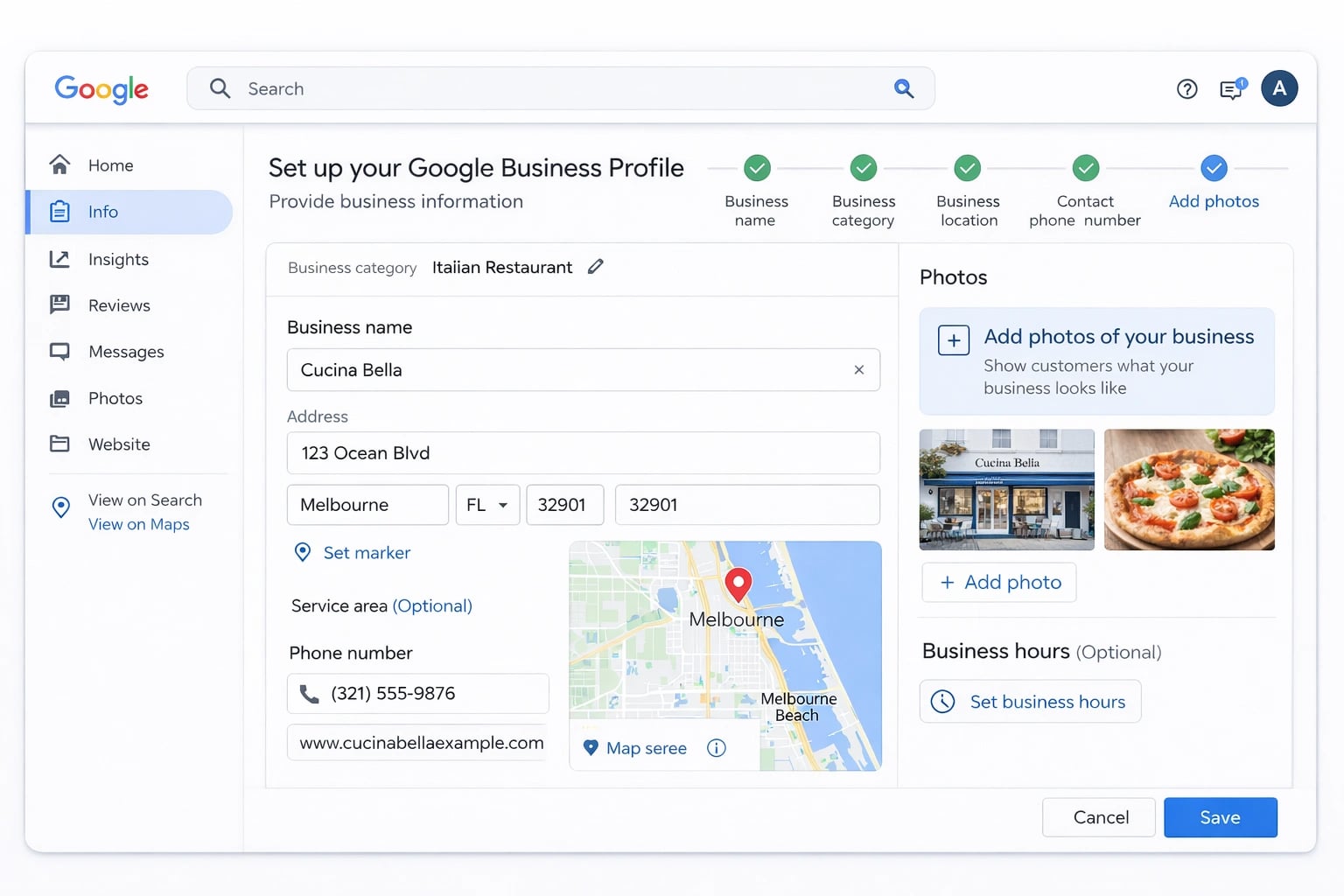
Task: Open the Website folder icon
Action: (x=59, y=444)
